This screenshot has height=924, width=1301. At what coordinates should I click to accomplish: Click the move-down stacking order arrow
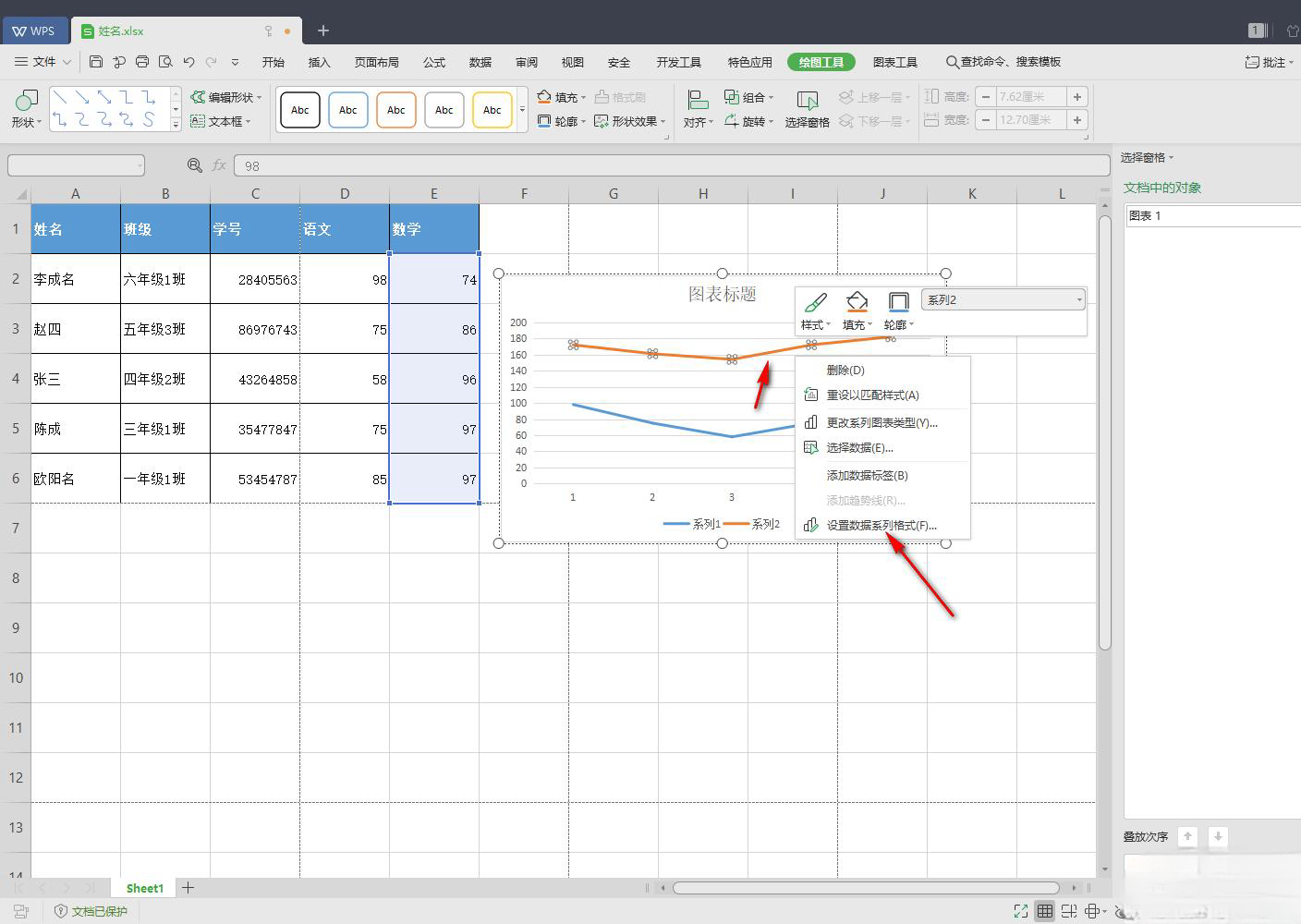(1218, 836)
